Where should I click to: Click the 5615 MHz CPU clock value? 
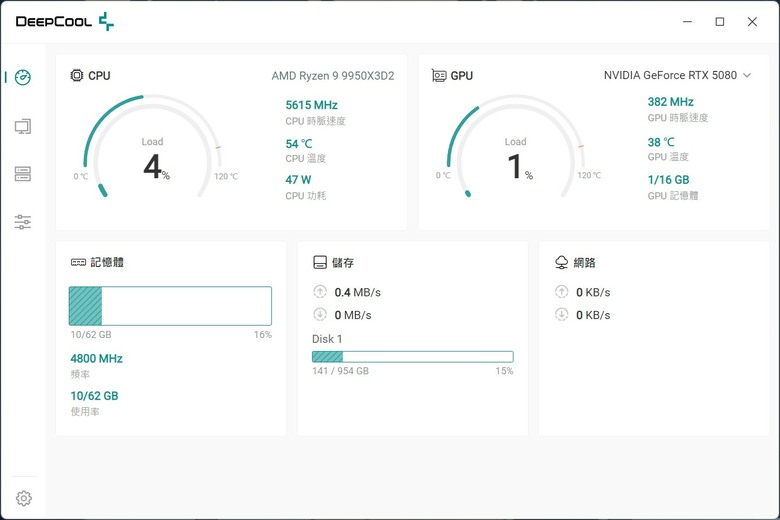pos(311,105)
